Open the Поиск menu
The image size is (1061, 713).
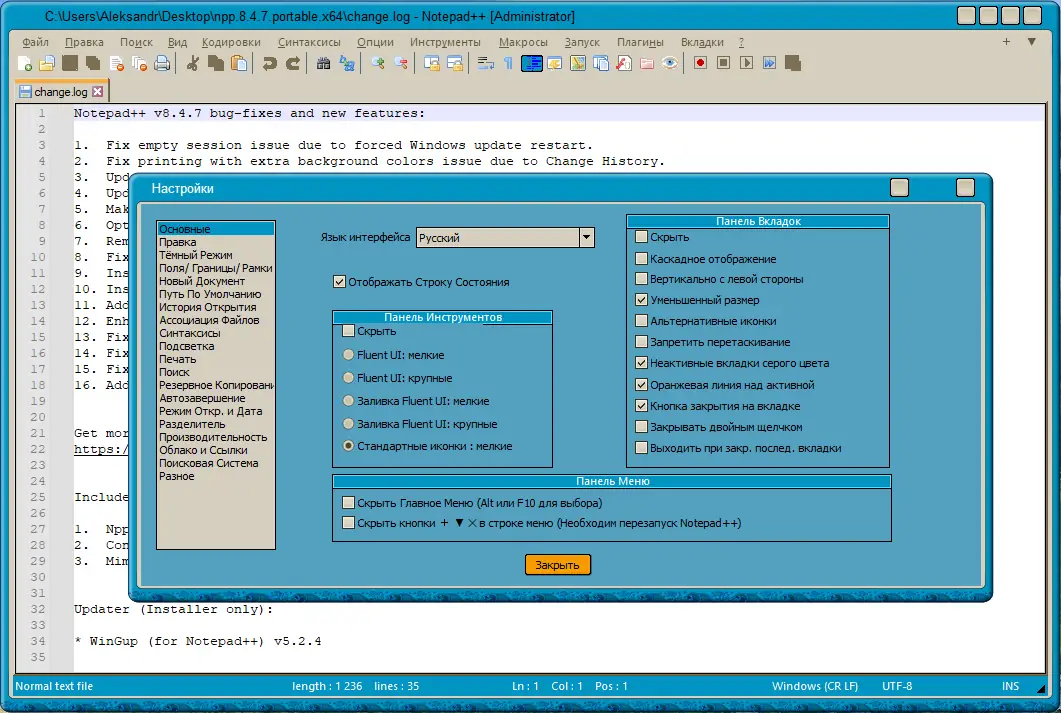pos(136,42)
